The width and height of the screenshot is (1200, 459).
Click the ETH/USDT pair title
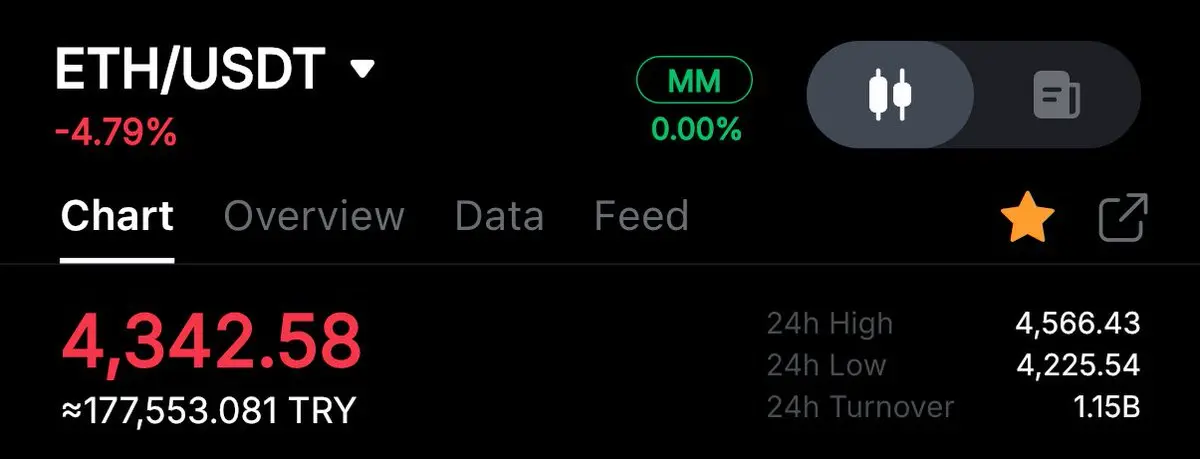[x=190, y=69]
